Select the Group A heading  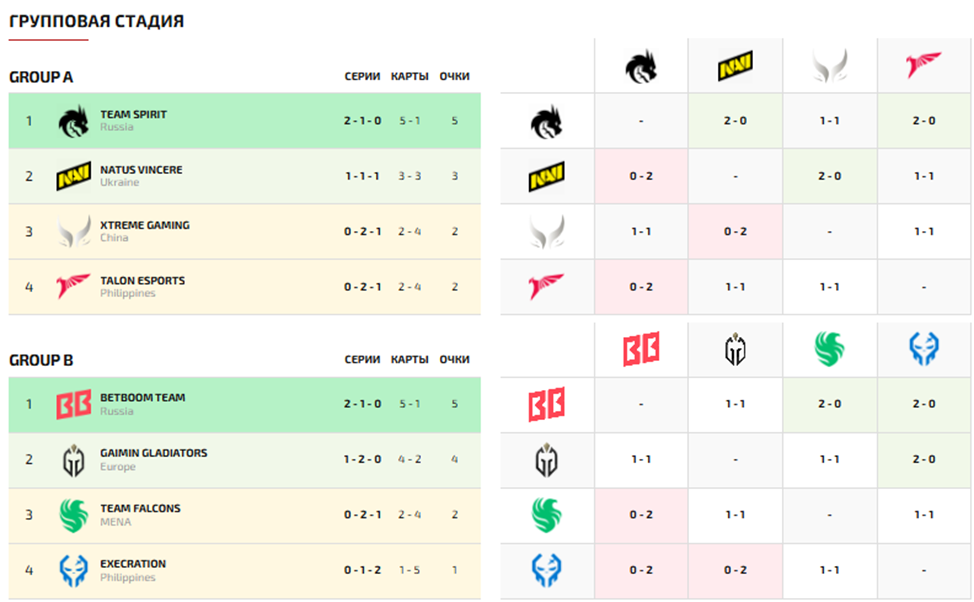(41, 77)
